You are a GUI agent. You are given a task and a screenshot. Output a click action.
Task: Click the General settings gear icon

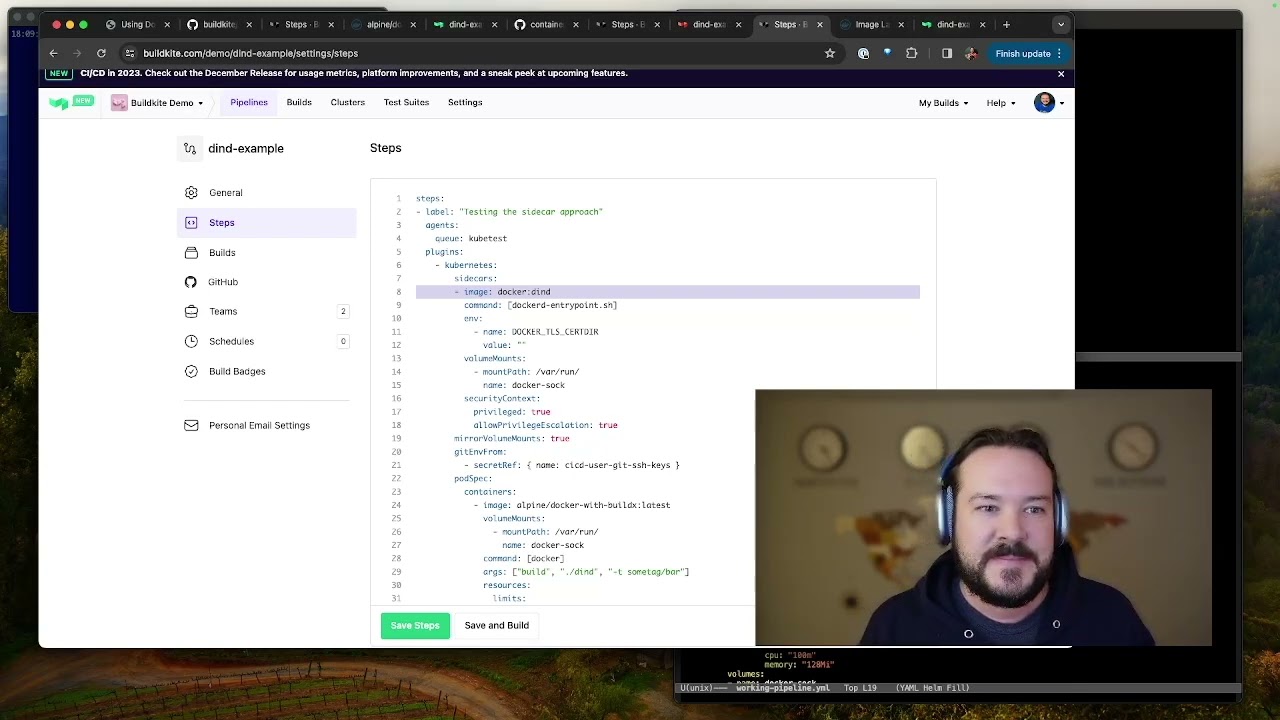click(191, 192)
